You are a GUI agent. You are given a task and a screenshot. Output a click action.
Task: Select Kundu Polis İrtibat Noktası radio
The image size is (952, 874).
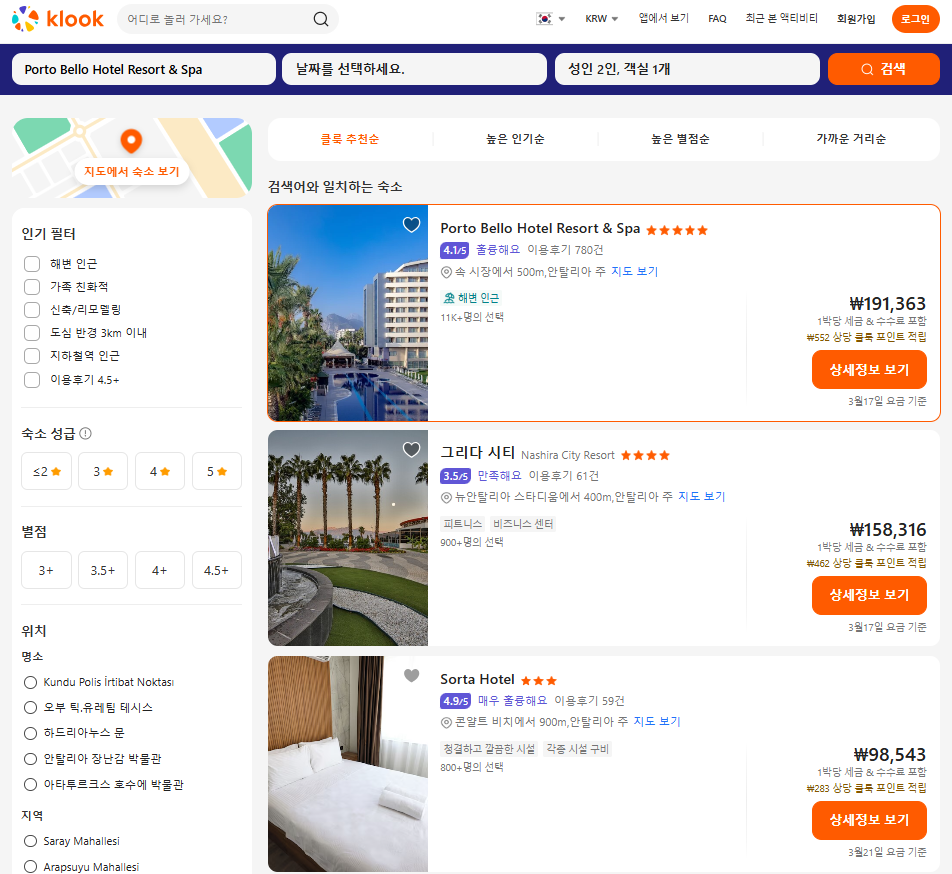(30, 682)
